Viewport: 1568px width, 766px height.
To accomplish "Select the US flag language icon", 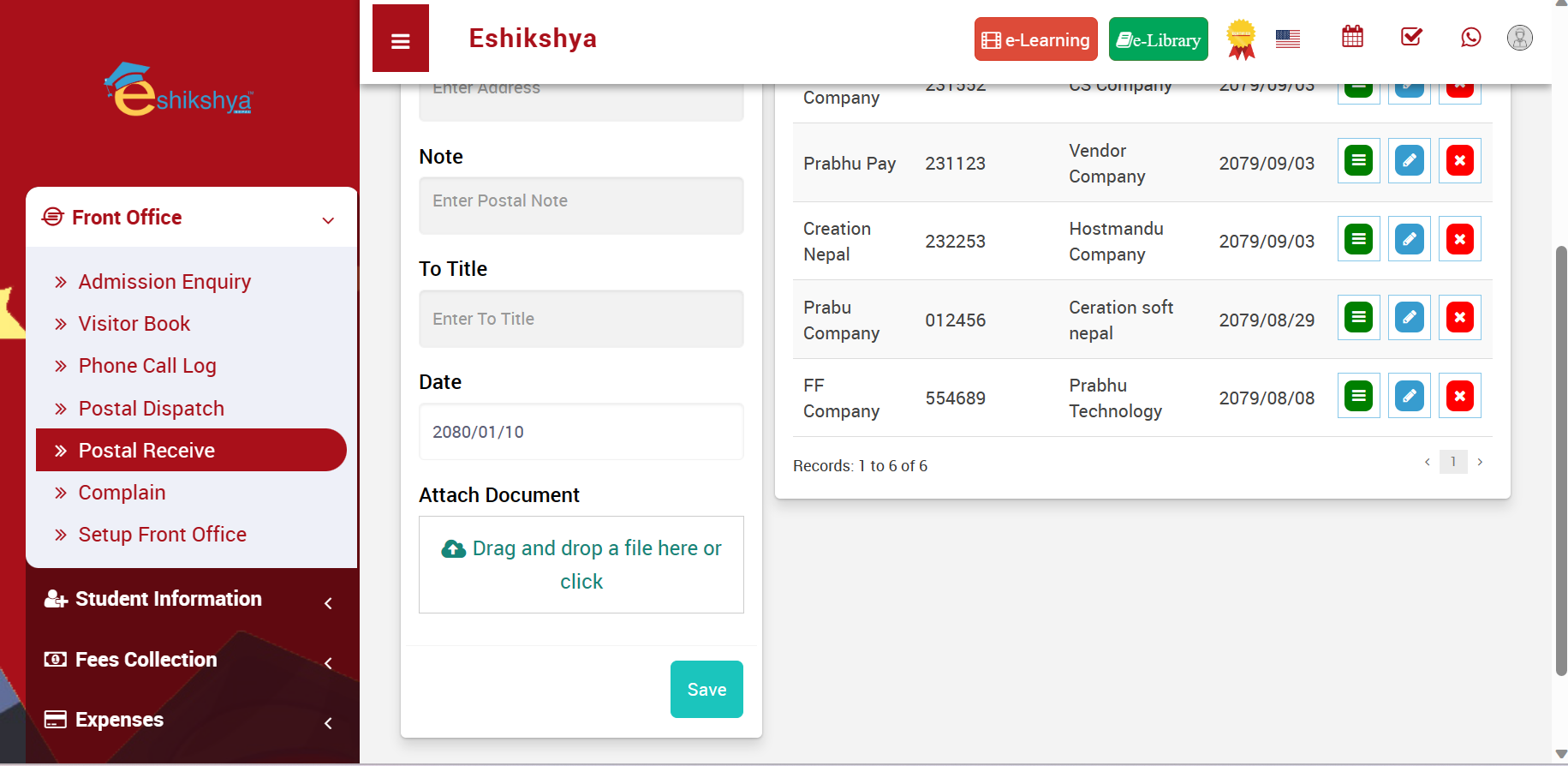I will tap(1287, 39).
